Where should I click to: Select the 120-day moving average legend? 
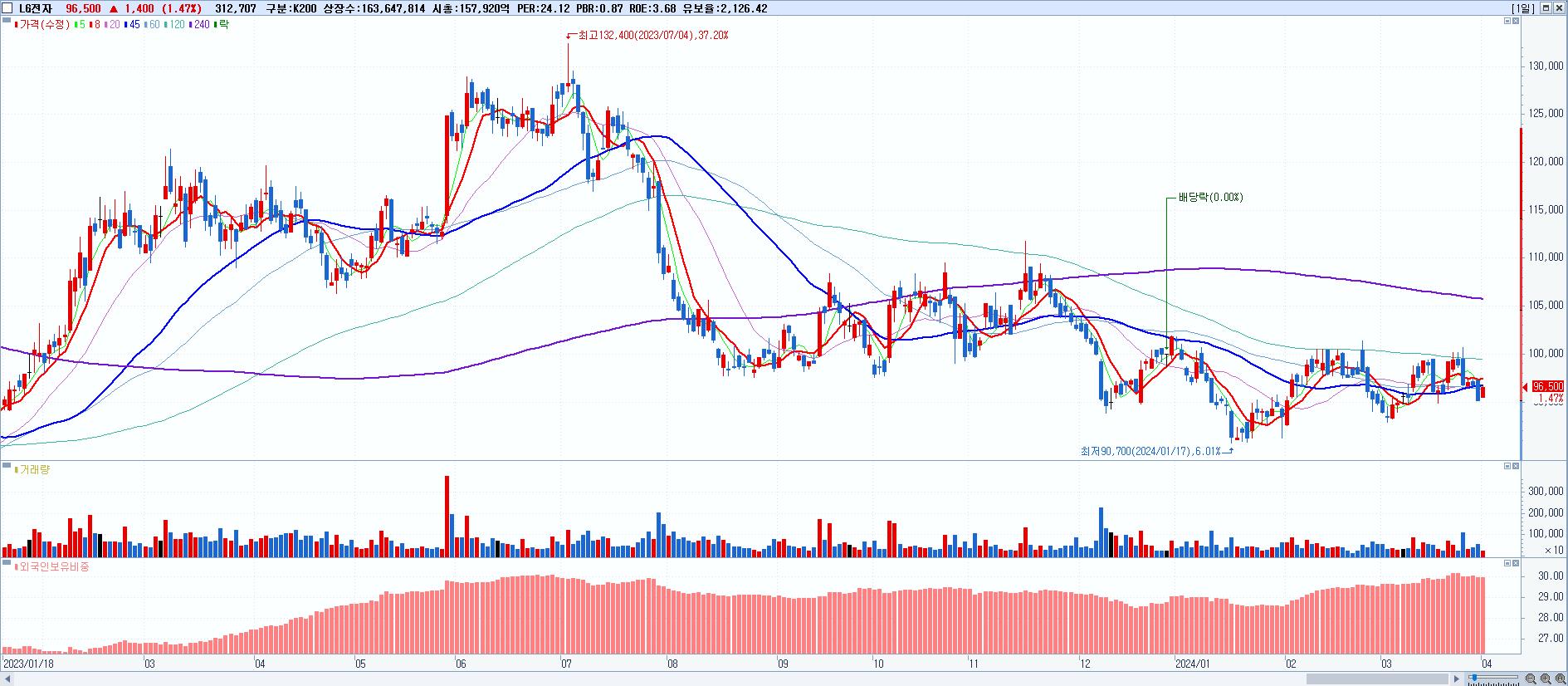[x=174, y=25]
